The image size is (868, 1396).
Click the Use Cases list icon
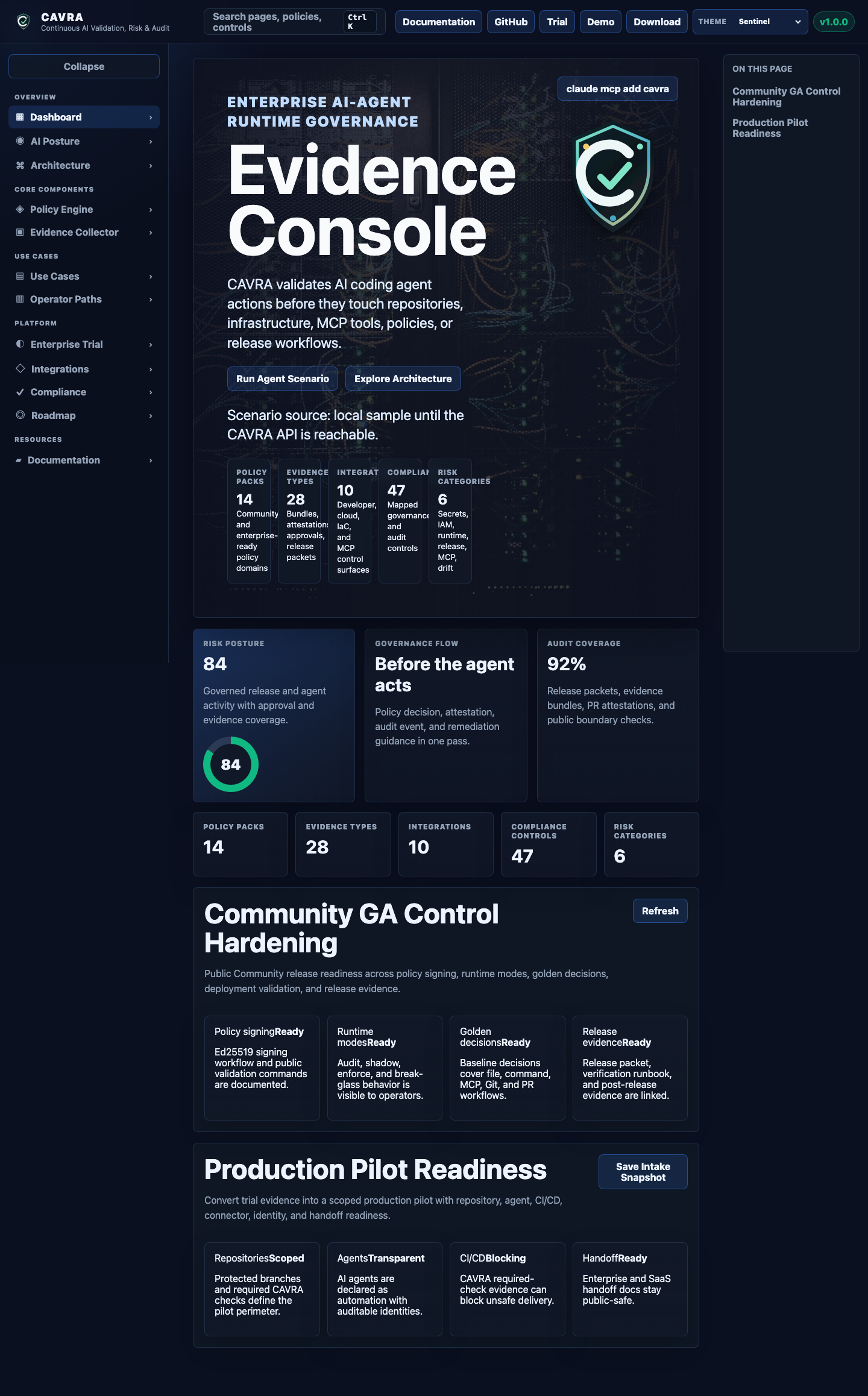click(x=20, y=276)
